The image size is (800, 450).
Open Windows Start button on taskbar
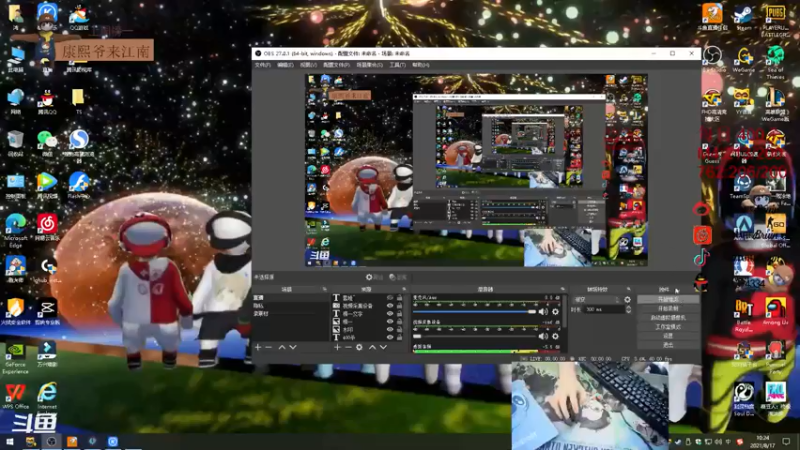(x=10, y=441)
